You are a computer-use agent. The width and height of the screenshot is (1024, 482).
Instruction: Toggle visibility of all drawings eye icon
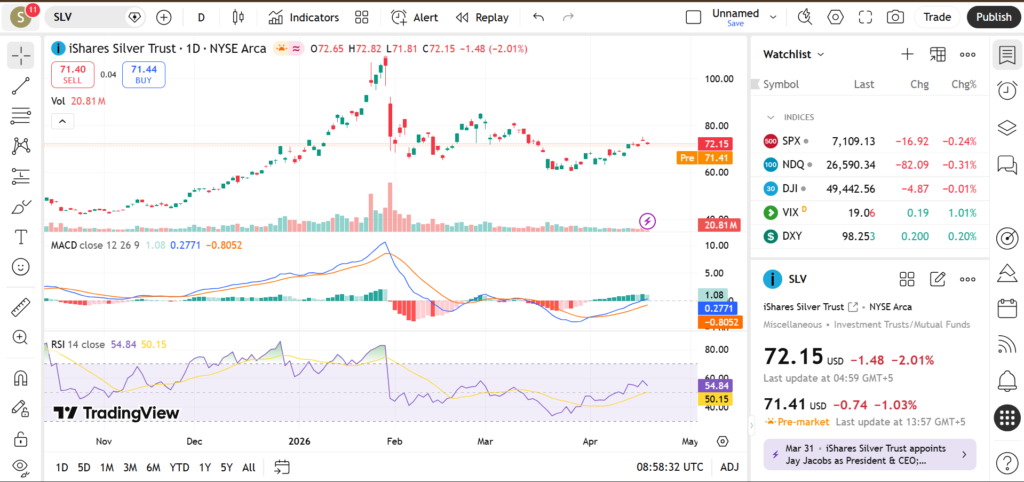coord(20,467)
